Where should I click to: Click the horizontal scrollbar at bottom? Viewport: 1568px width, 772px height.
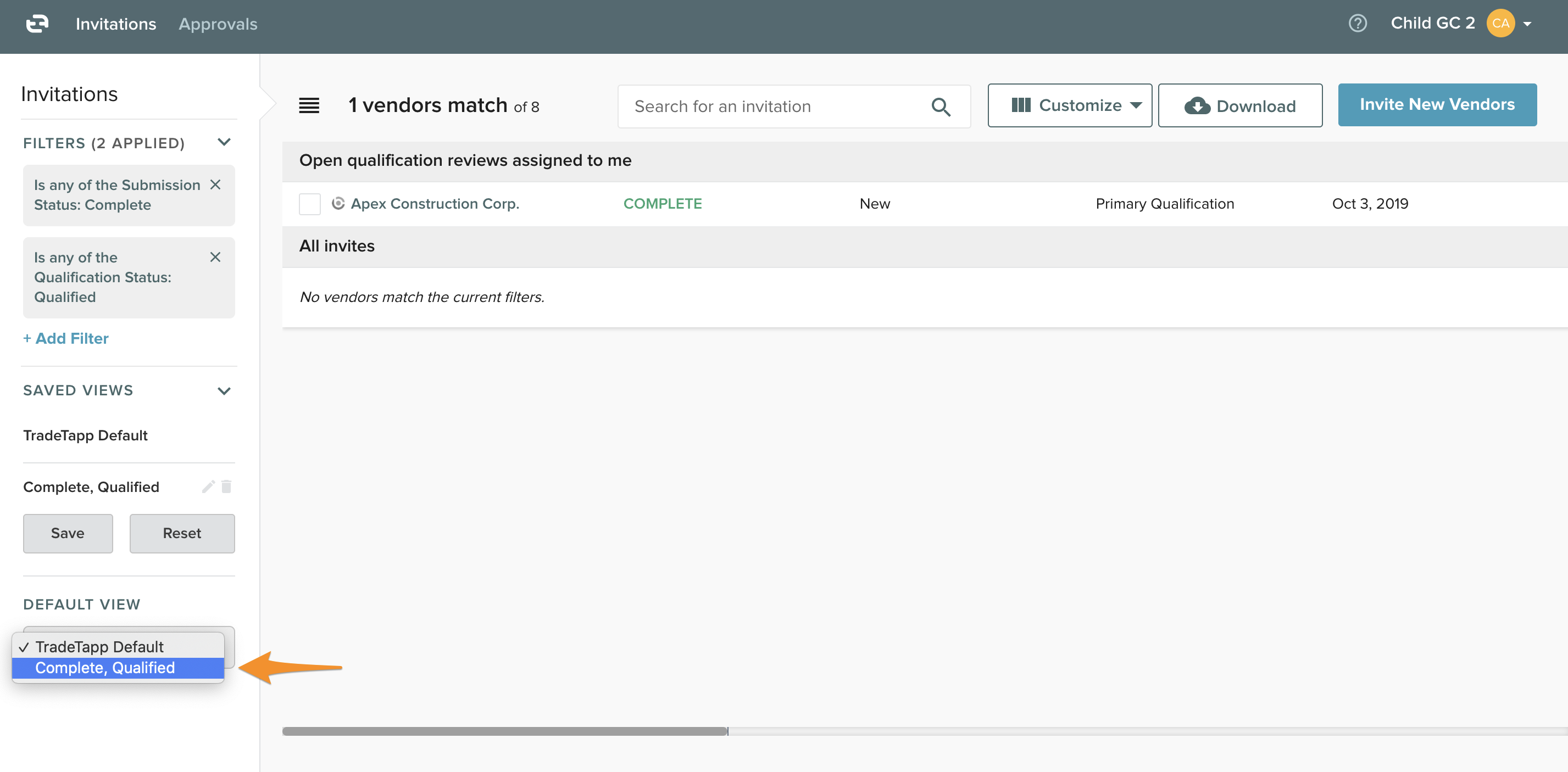(x=504, y=731)
